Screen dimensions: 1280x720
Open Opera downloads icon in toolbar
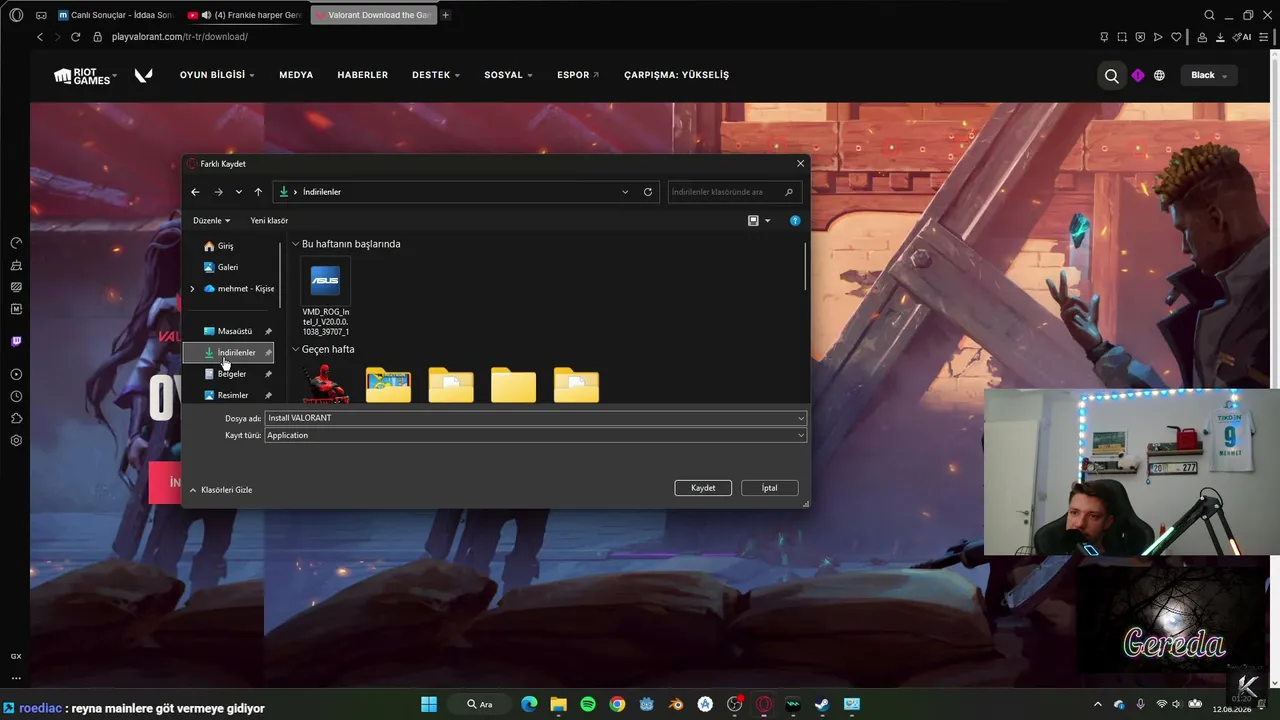1220,37
